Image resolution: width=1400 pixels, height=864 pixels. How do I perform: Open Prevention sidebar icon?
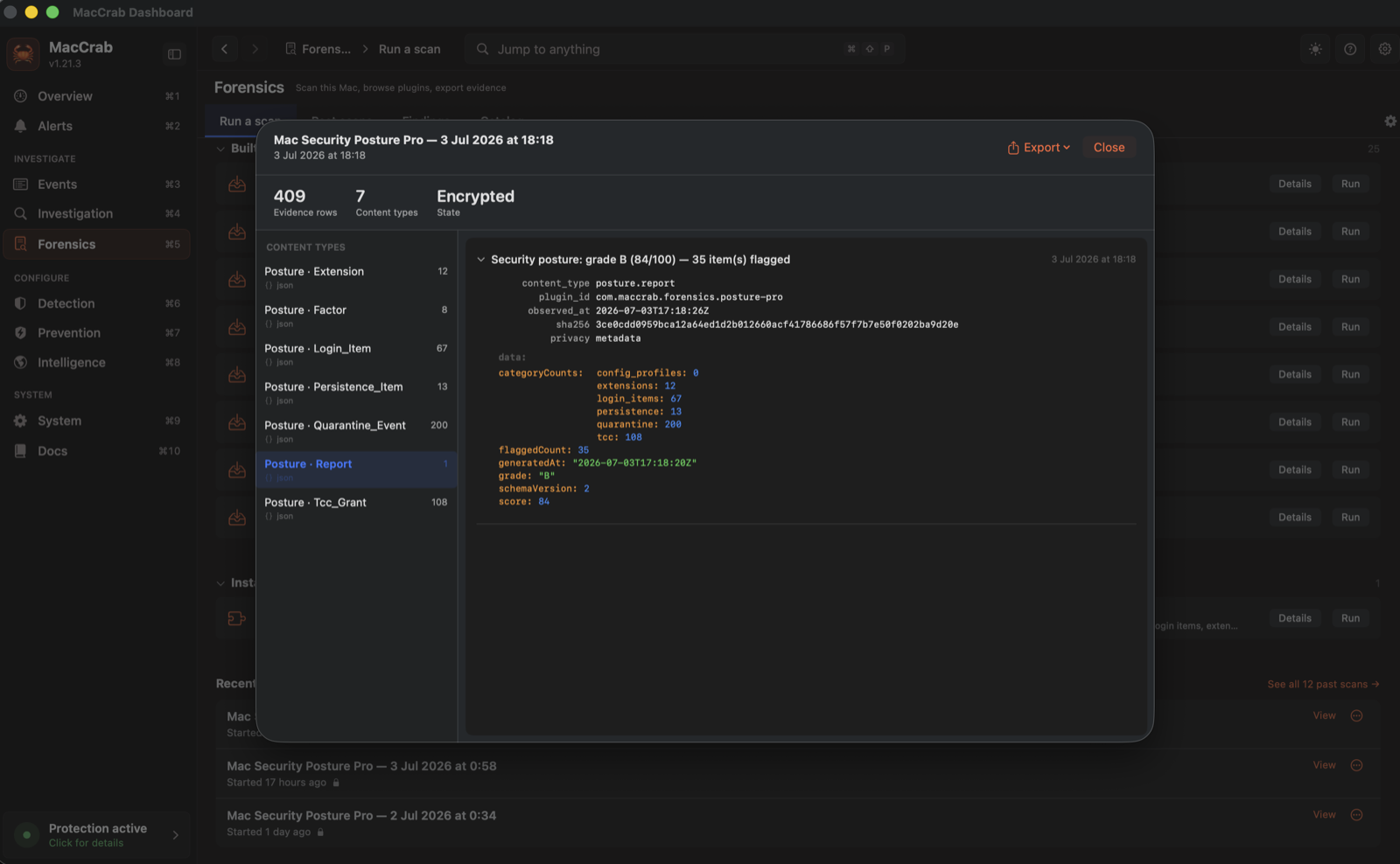pyautogui.click(x=20, y=333)
